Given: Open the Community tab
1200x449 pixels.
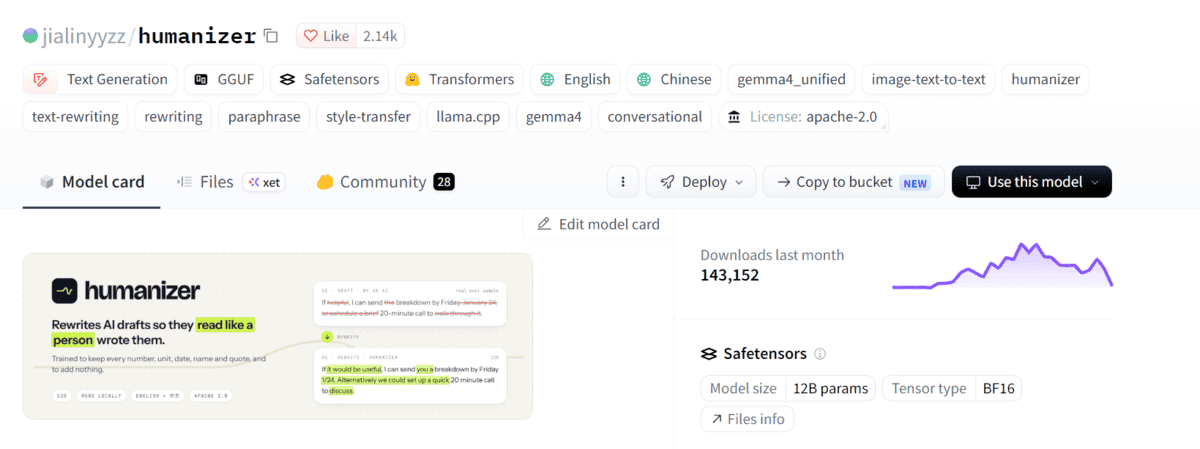Looking at the screenshot, I should [385, 182].
